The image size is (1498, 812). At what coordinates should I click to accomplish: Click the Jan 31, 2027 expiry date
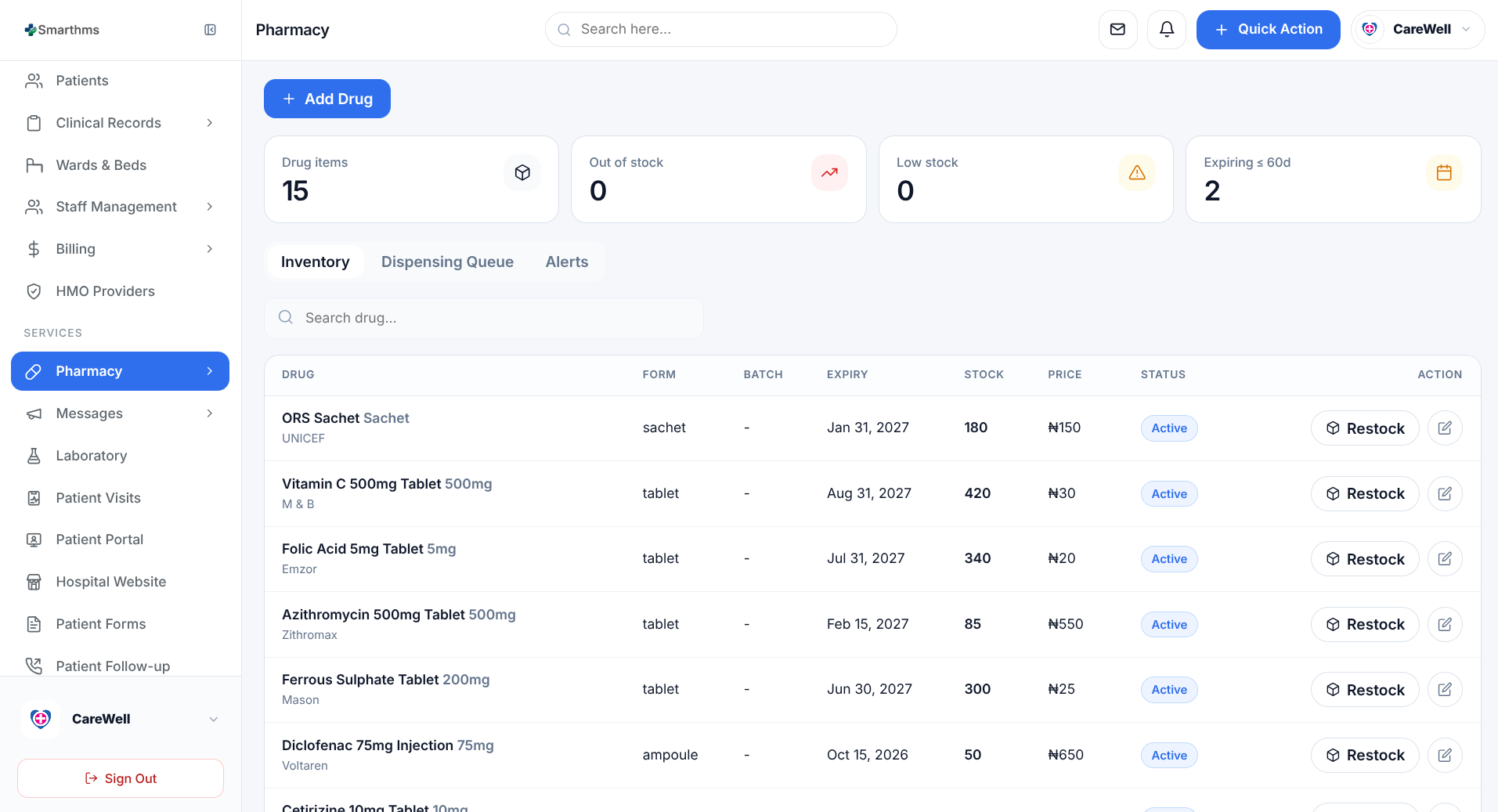pyautogui.click(x=868, y=428)
